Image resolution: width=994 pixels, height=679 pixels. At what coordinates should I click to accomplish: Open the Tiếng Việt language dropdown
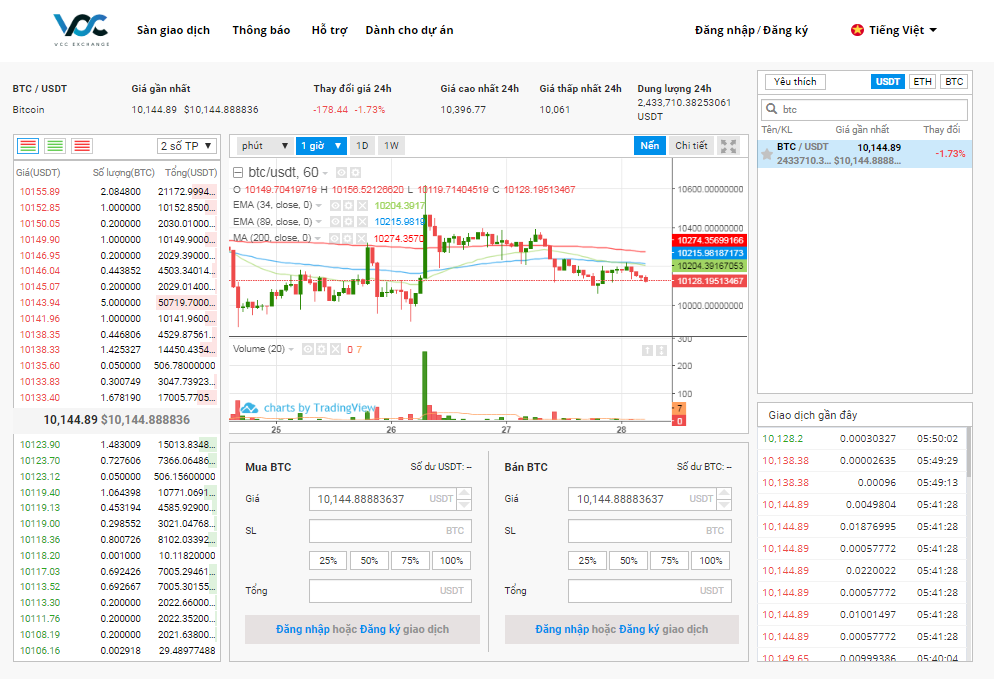(x=903, y=30)
